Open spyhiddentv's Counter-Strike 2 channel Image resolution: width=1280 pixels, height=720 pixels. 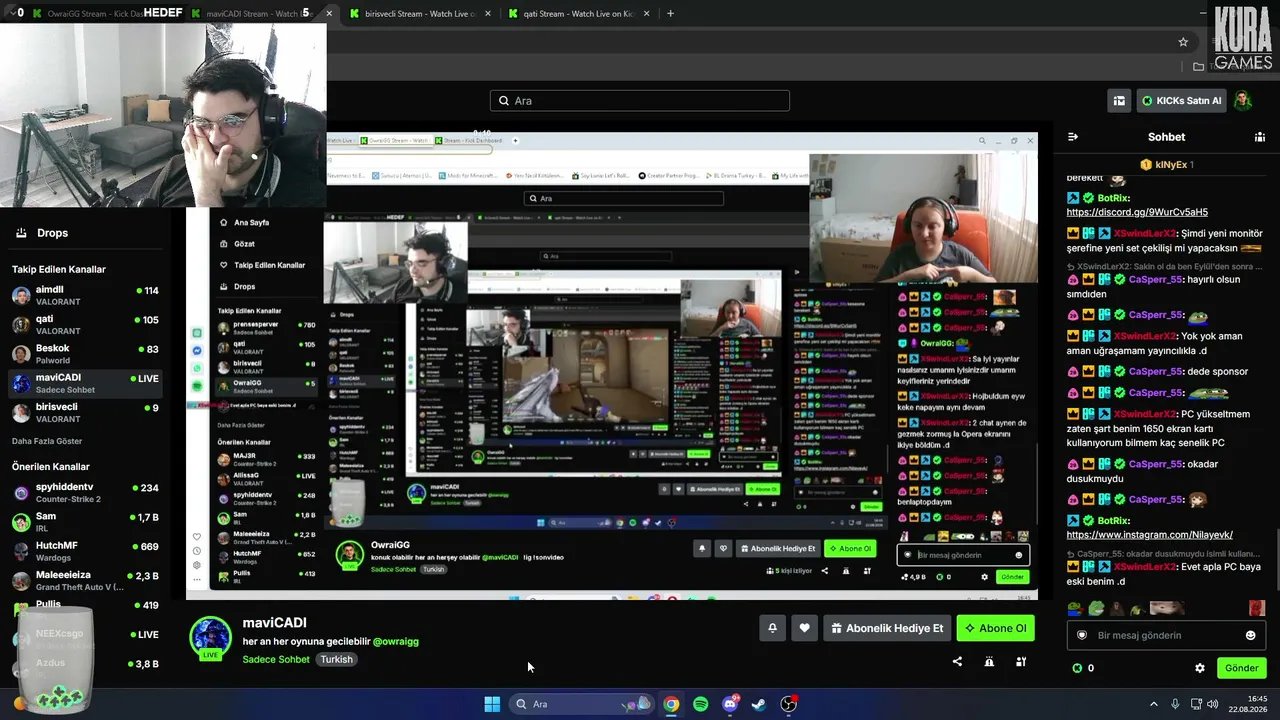[x=85, y=493]
